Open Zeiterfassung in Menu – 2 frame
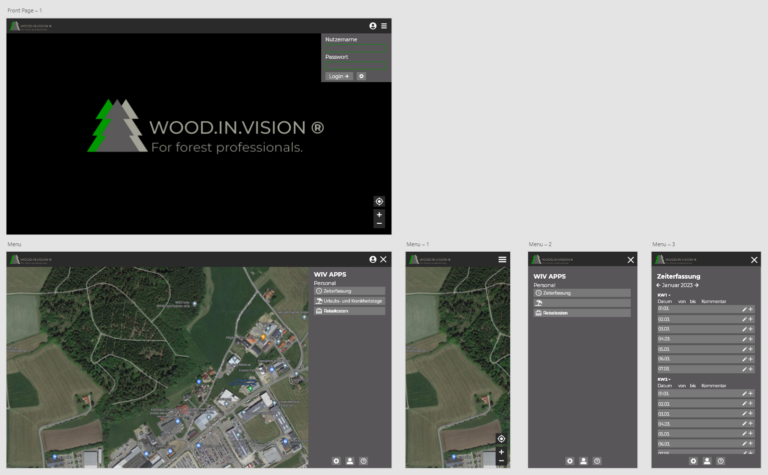 pyautogui.click(x=582, y=293)
